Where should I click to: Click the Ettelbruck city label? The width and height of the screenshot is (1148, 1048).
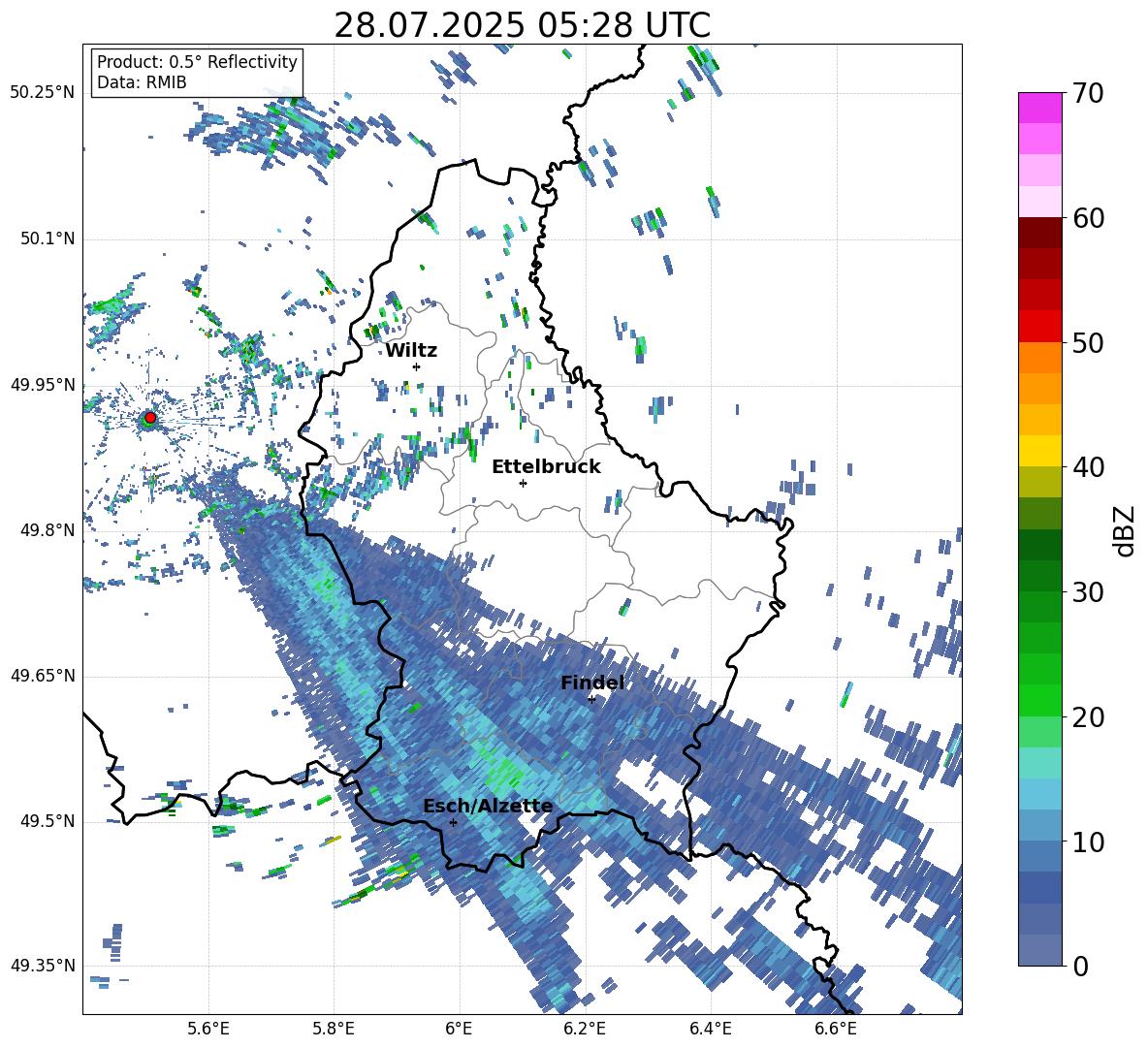[x=546, y=467]
